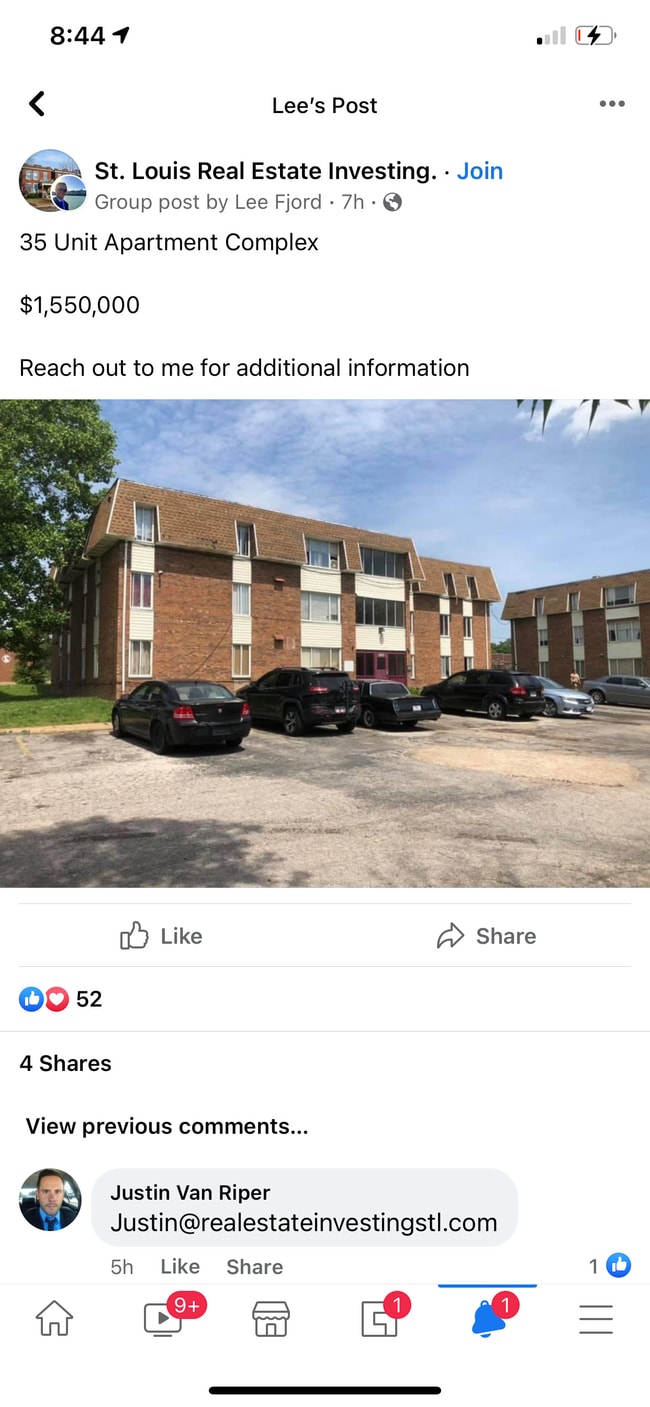Share the apartment complex post
The image size is (650, 1407).
tap(487, 936)
